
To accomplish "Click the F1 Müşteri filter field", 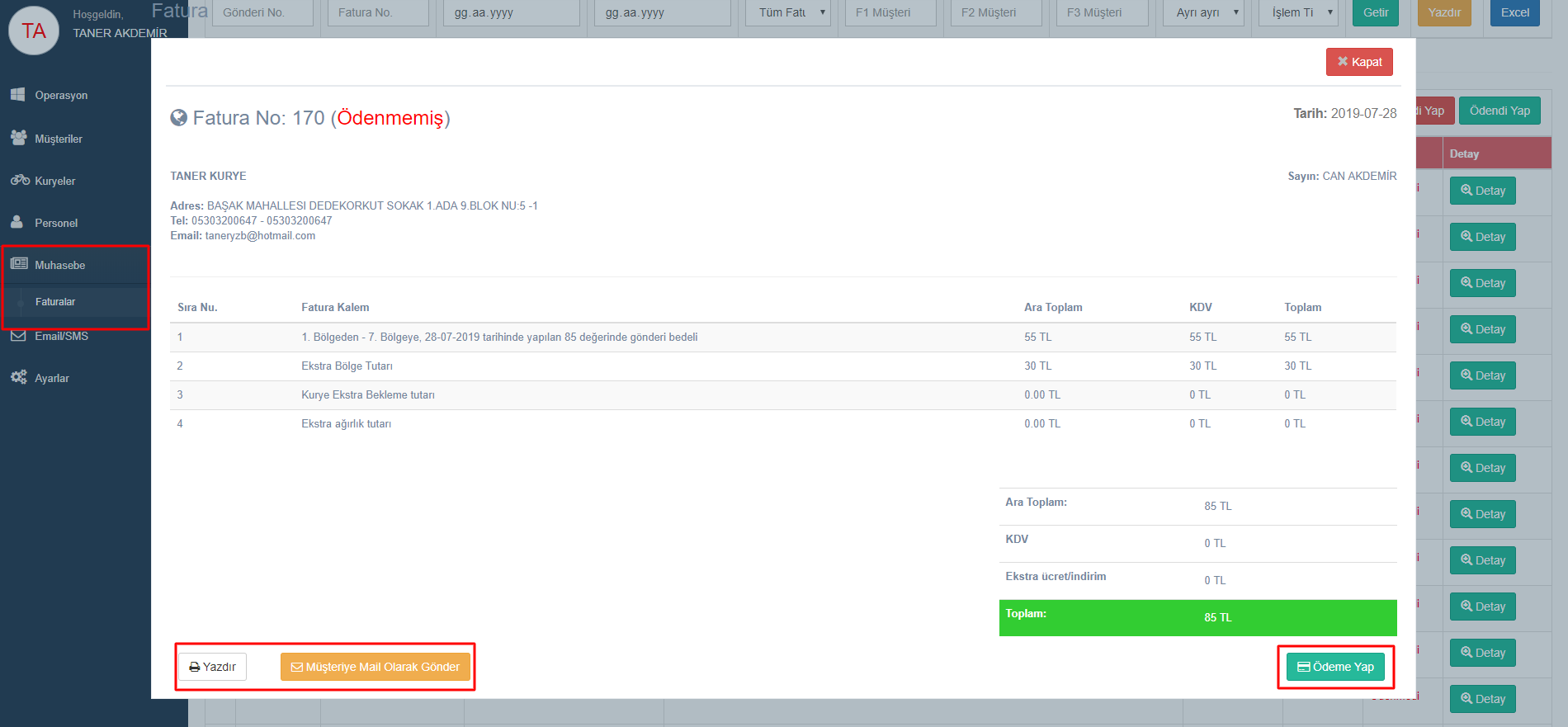I will 890,12.
